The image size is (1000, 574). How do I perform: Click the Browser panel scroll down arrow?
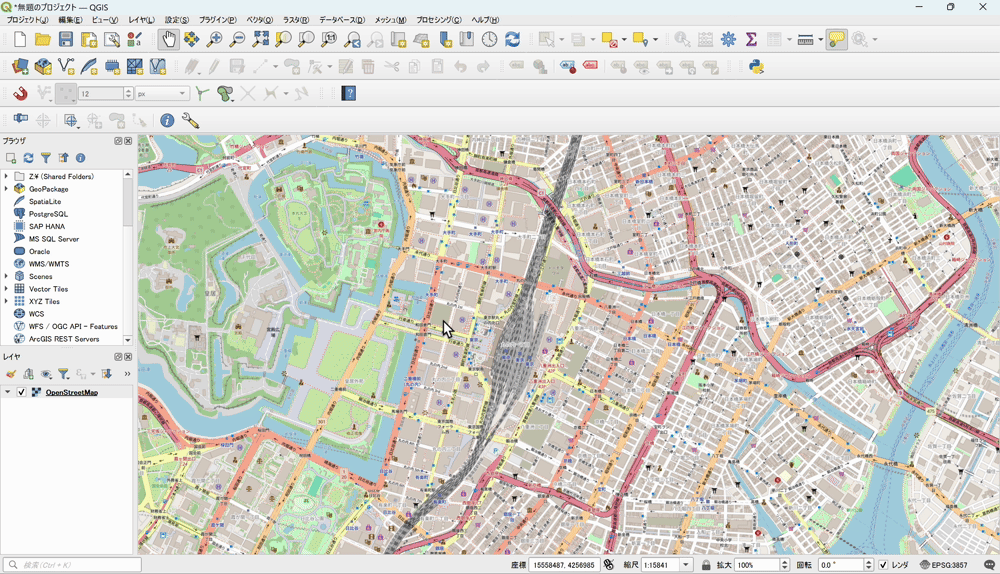pos(128,340)
